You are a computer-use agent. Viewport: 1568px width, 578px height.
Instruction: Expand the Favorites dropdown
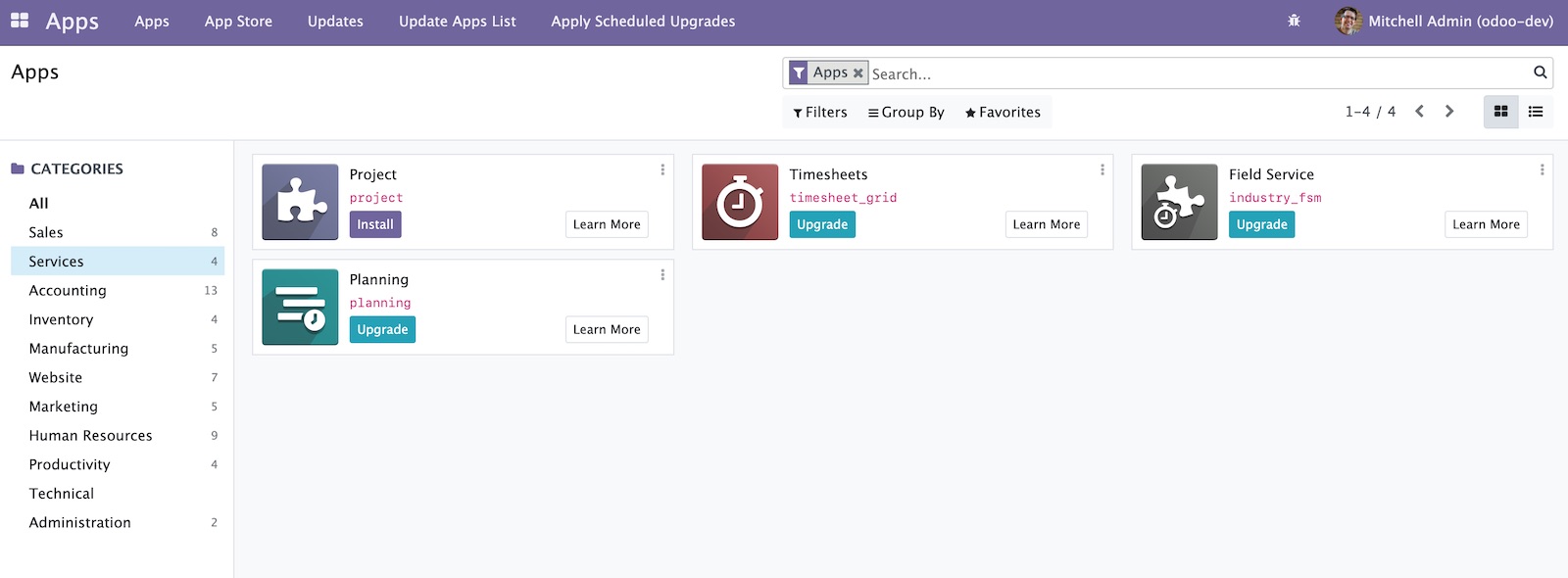[x=1003, y=113]
